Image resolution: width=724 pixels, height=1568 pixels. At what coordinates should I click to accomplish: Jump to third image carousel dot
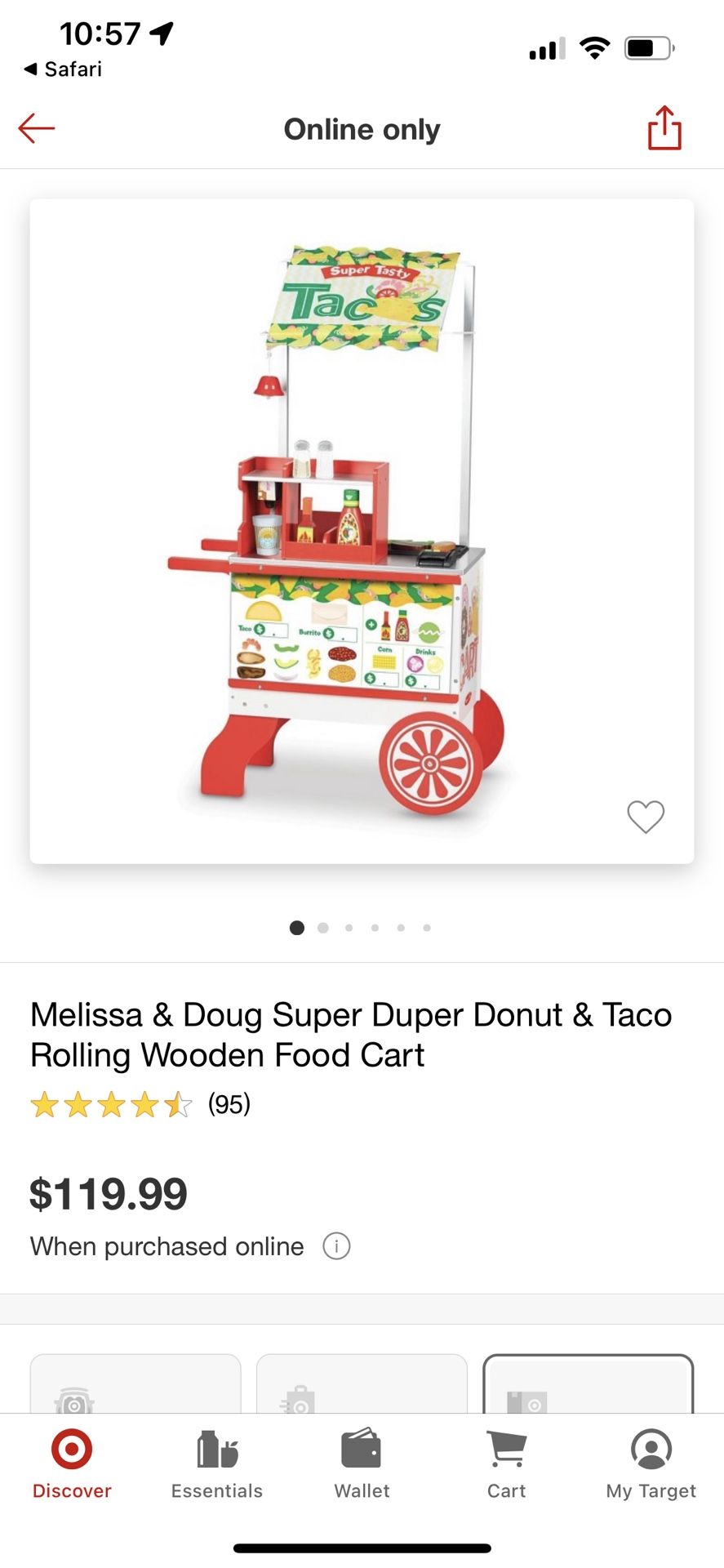(349, 928)
